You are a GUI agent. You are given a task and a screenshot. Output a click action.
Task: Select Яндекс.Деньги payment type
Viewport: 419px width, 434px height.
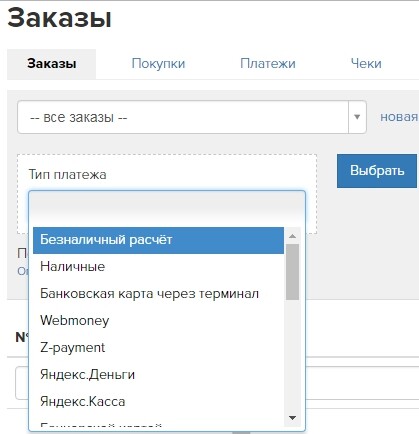(x=158, y=375)
